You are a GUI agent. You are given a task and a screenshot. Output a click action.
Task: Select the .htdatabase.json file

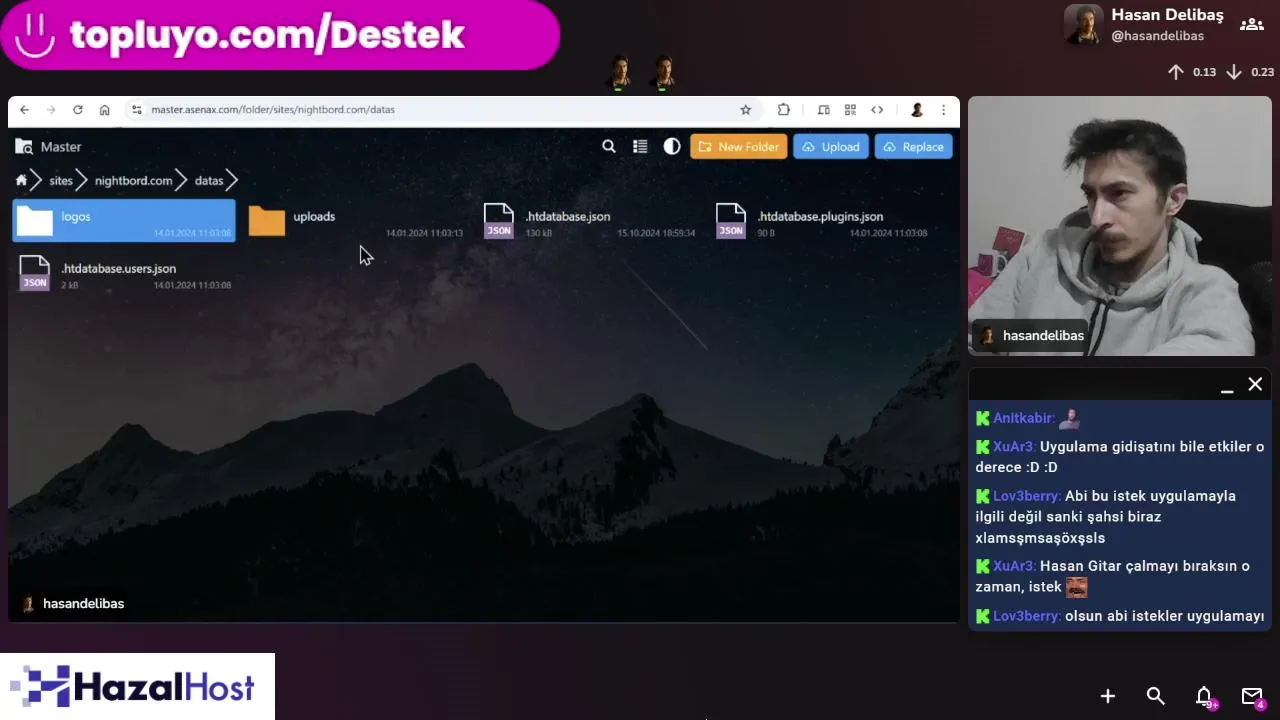click(588, 221)
